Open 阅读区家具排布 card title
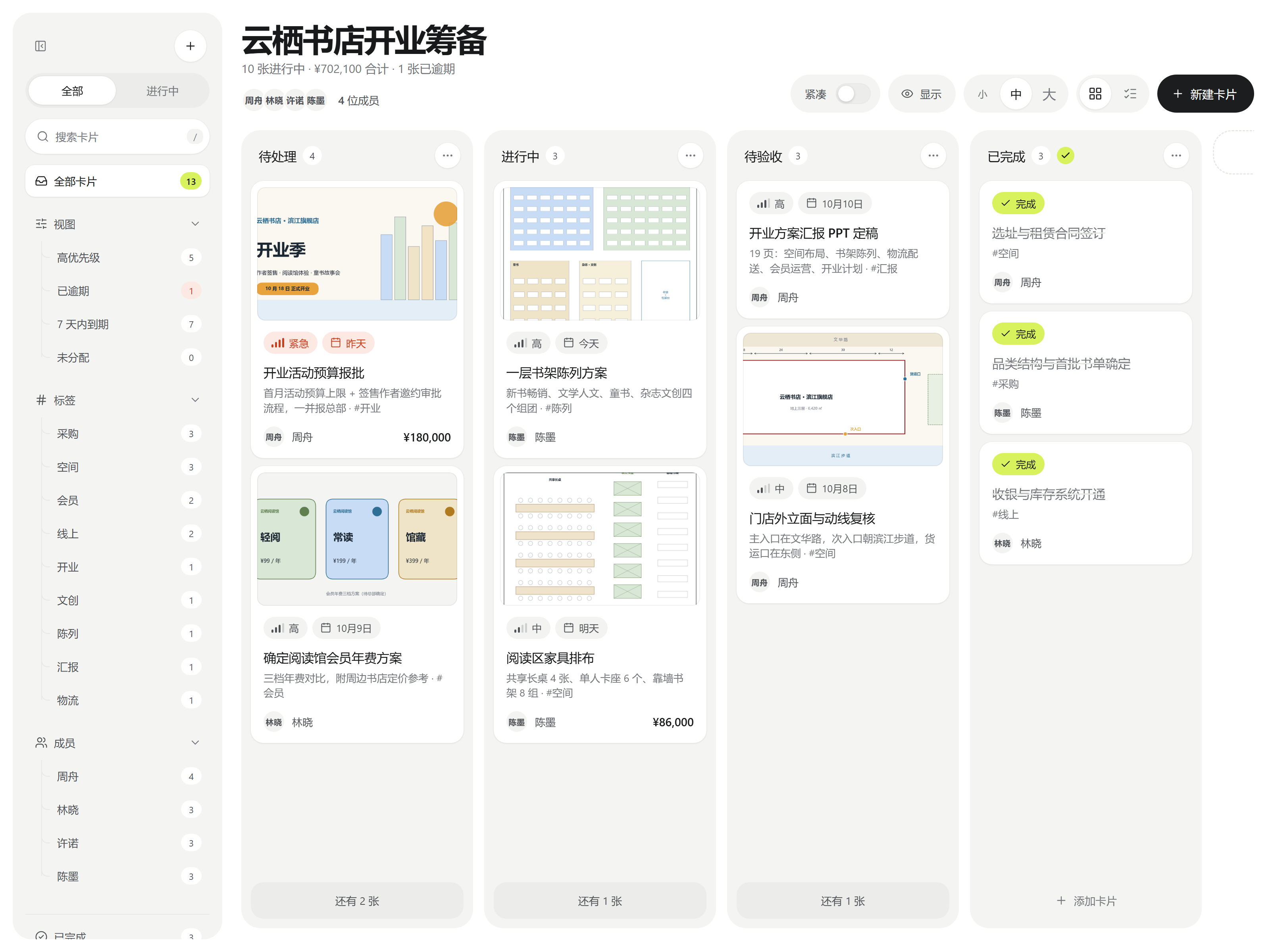Screen dimensions: 1270x952 pyautogui.click(x=549, y=658)
